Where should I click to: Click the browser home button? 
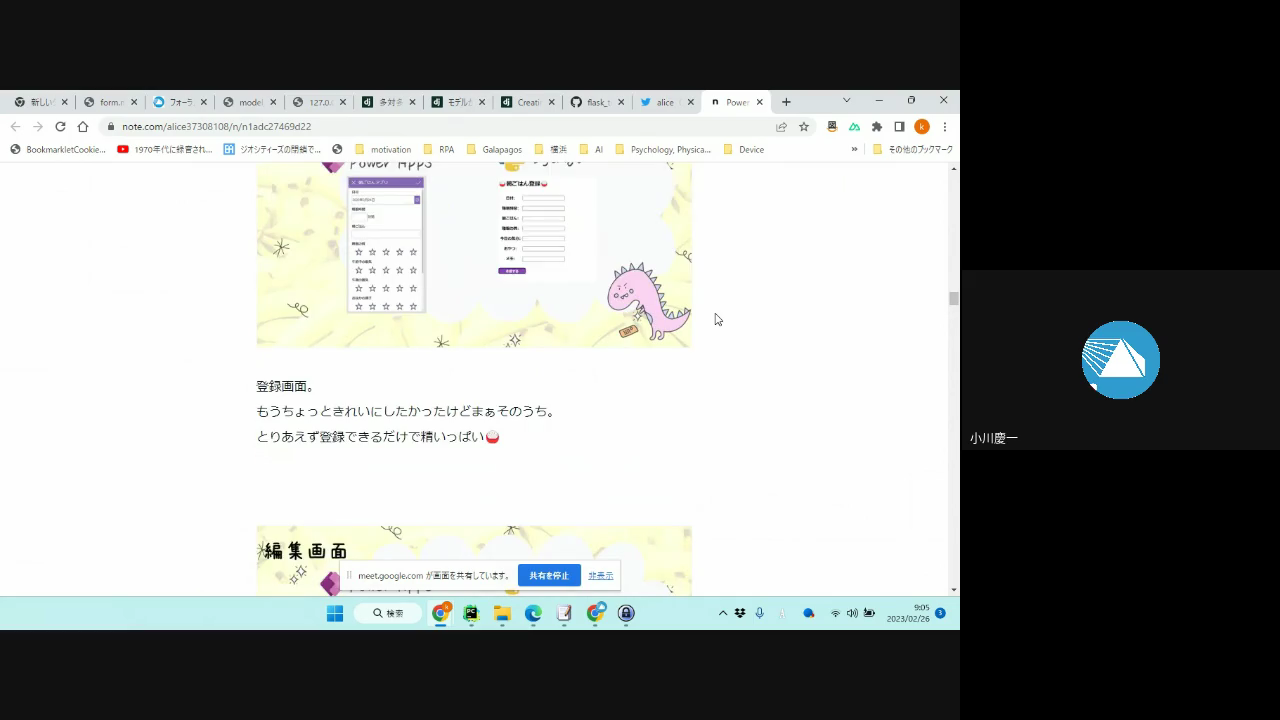pos(83,127)
